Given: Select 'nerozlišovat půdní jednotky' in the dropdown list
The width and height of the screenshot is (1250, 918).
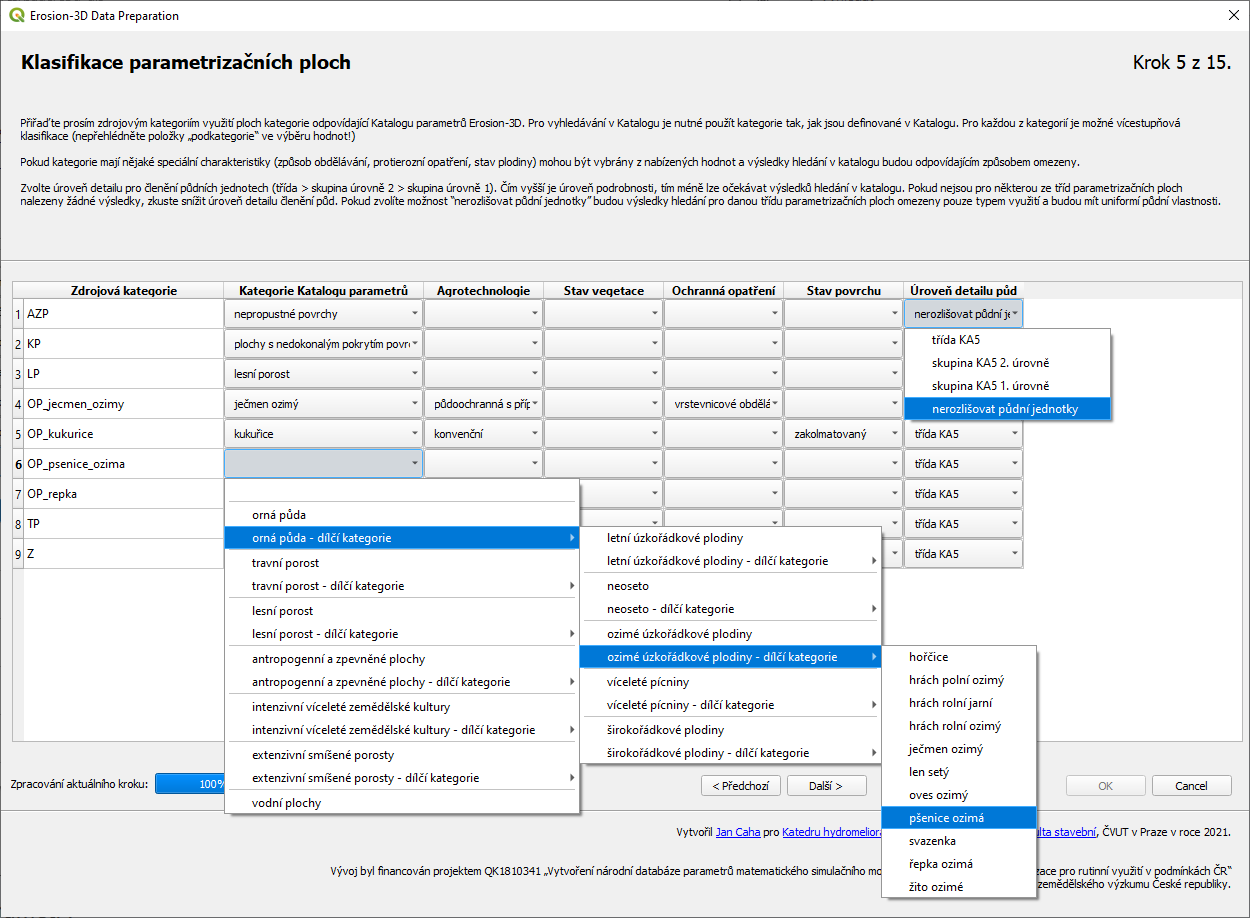Looking at the screenshot, I should tap(1007, 408).
